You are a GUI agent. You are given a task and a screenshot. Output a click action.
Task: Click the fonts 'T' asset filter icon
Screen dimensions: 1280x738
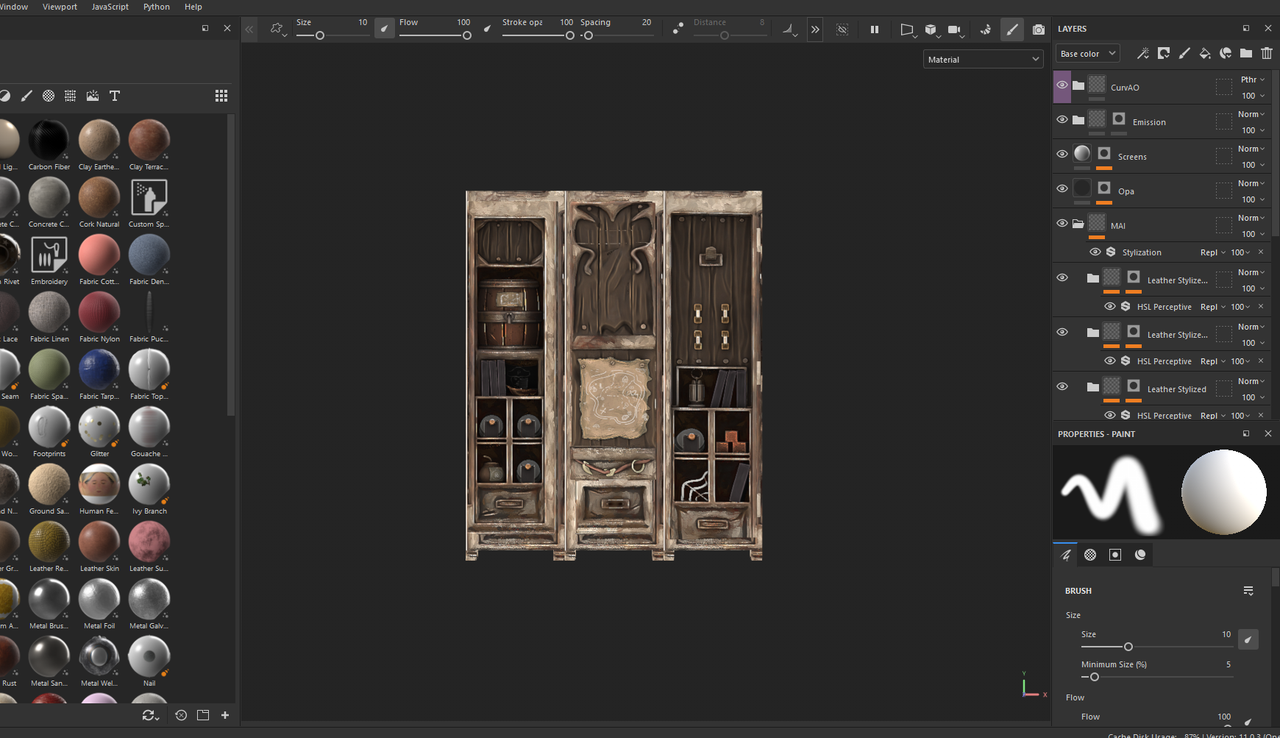coord(115,96)
